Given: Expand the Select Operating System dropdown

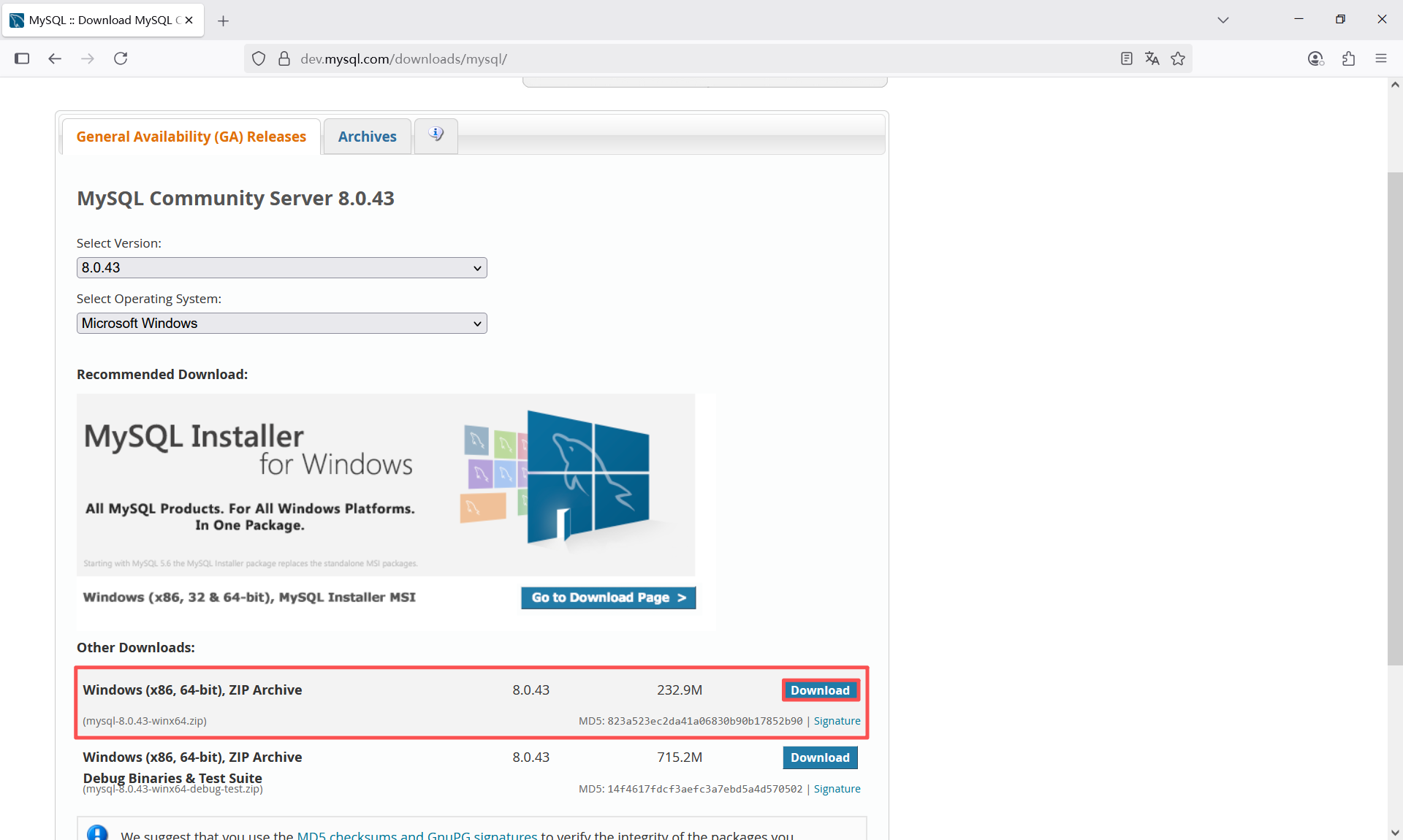Looking at the screenshot, I should click(x=281, y=323).
